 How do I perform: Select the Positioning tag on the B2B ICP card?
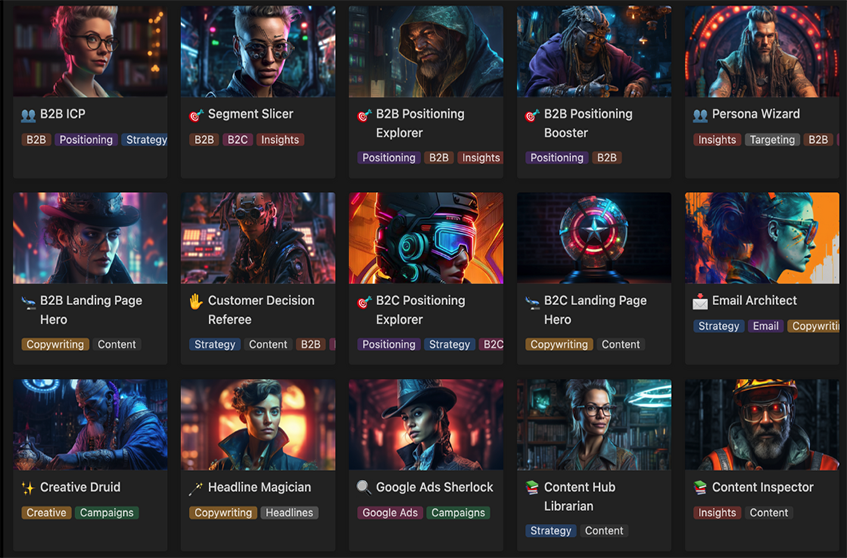point(86,140)
